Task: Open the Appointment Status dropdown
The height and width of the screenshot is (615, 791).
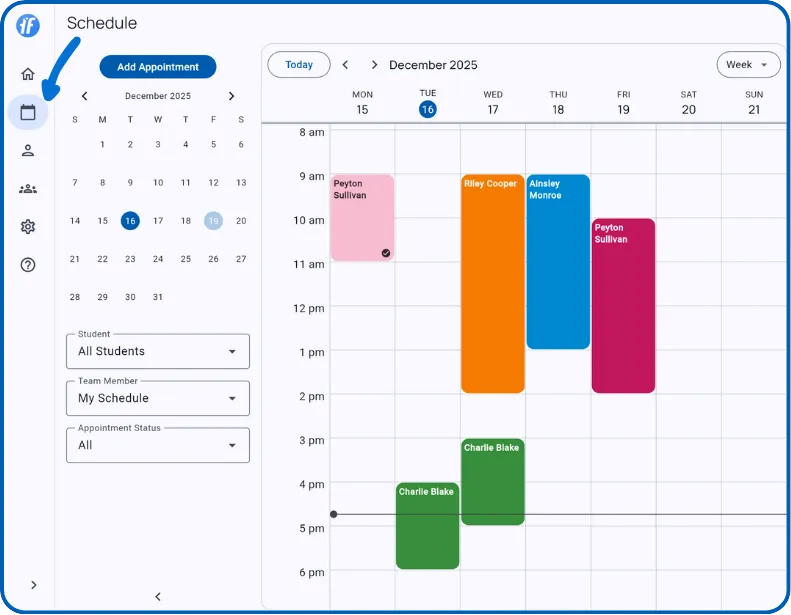Action: [x=158, y=445]
